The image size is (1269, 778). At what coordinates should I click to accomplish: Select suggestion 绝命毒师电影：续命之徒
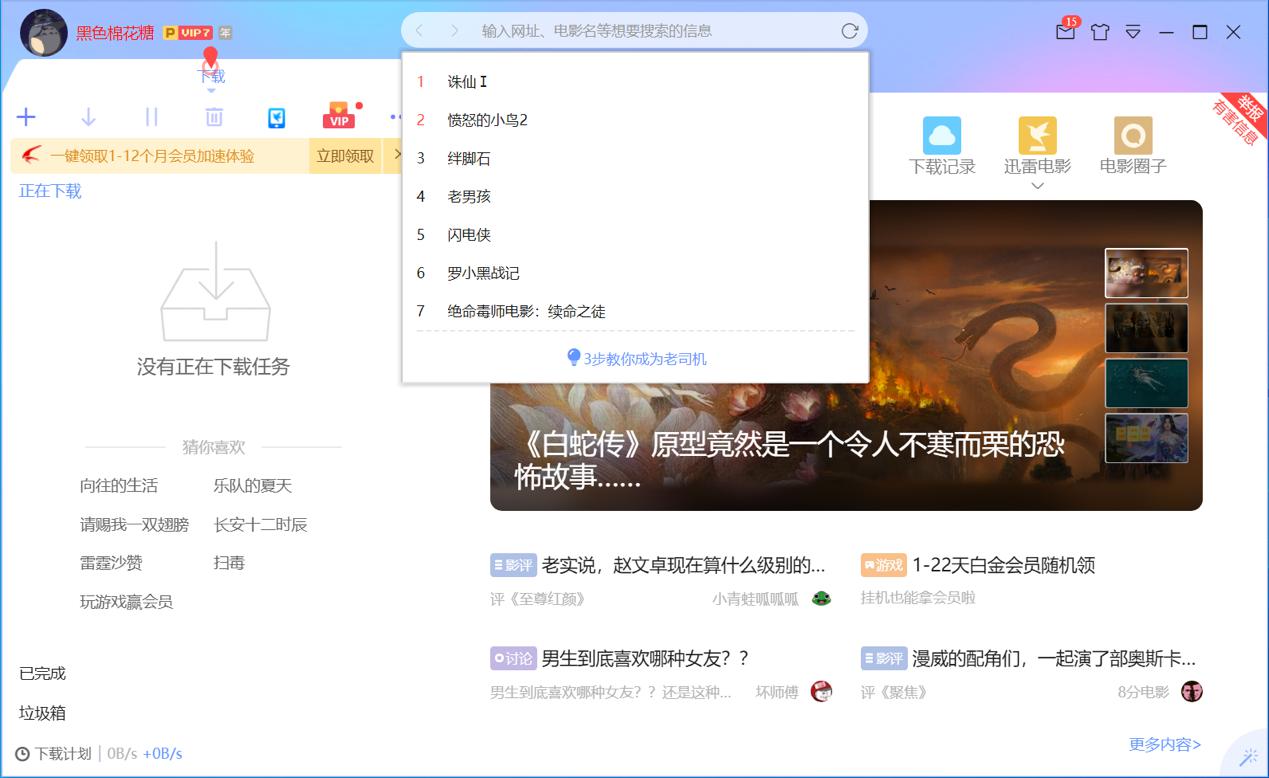[x=635, y=311]
